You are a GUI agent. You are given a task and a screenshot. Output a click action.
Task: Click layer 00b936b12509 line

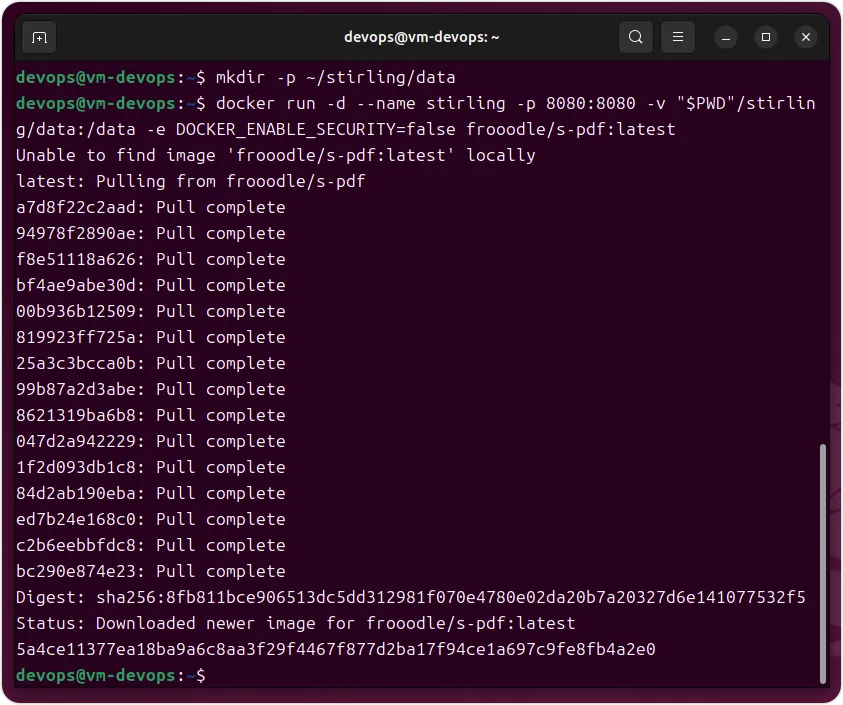tap(151, 311)
